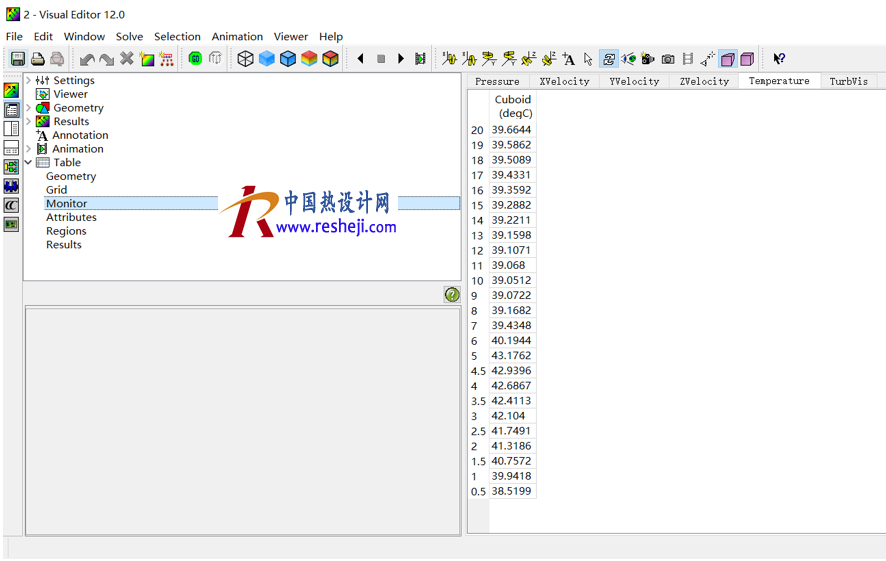Click the help question-mark cursor icon
The width and height of the screenshot is (886, 561).
click(x=779, y=59)
